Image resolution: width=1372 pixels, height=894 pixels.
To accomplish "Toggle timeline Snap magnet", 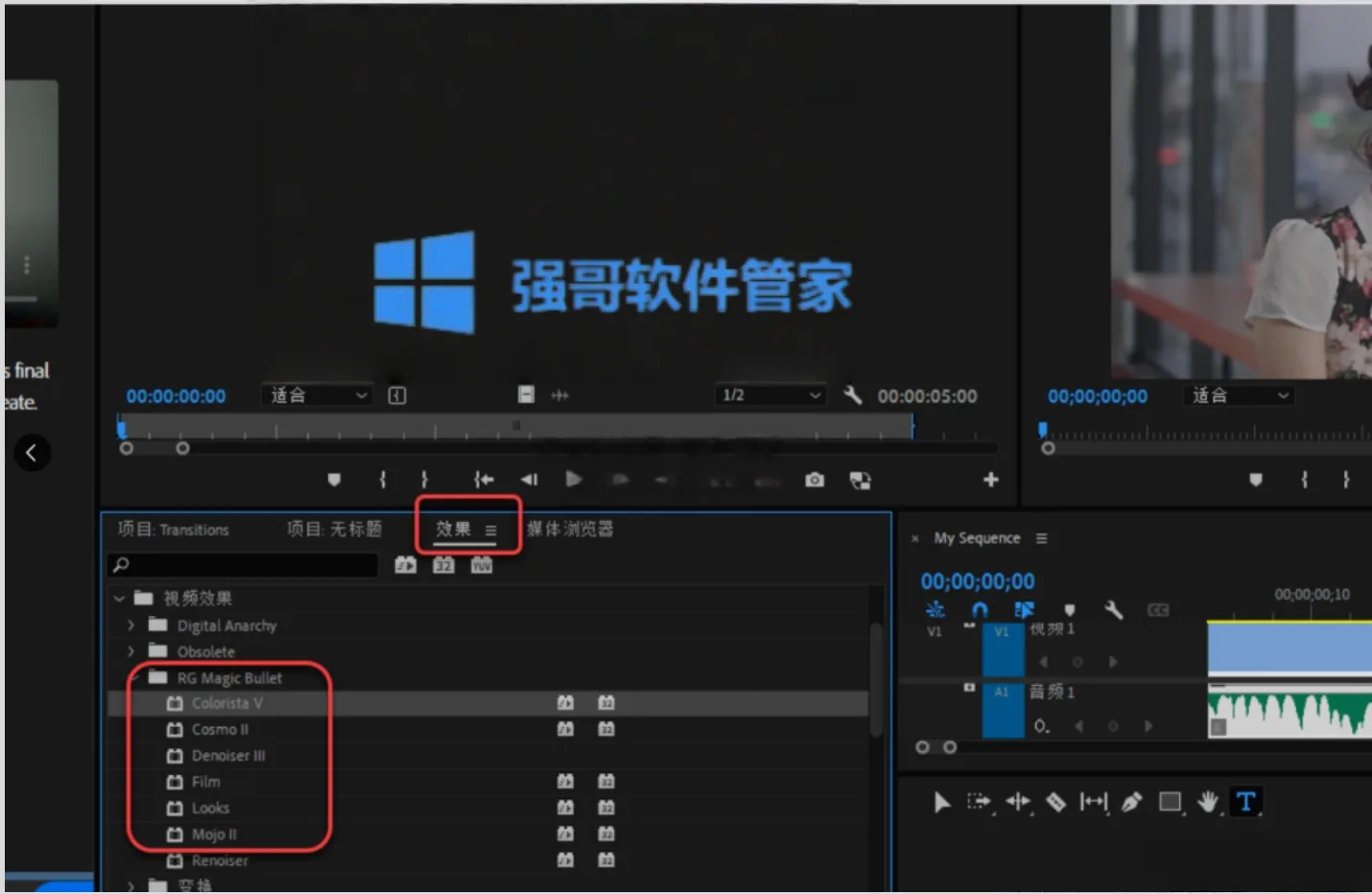I will tap(980, 610).
